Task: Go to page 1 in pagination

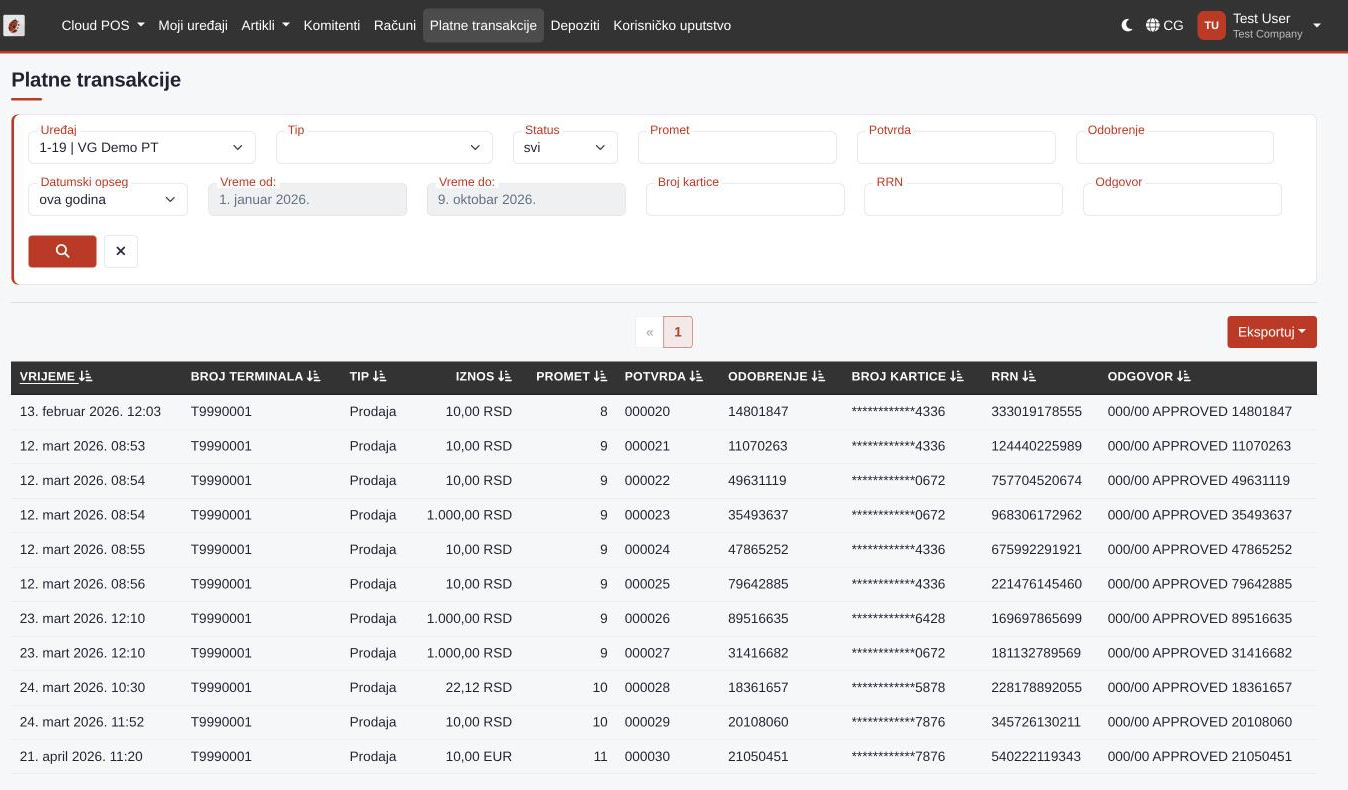Action: (x=678, y=332)
